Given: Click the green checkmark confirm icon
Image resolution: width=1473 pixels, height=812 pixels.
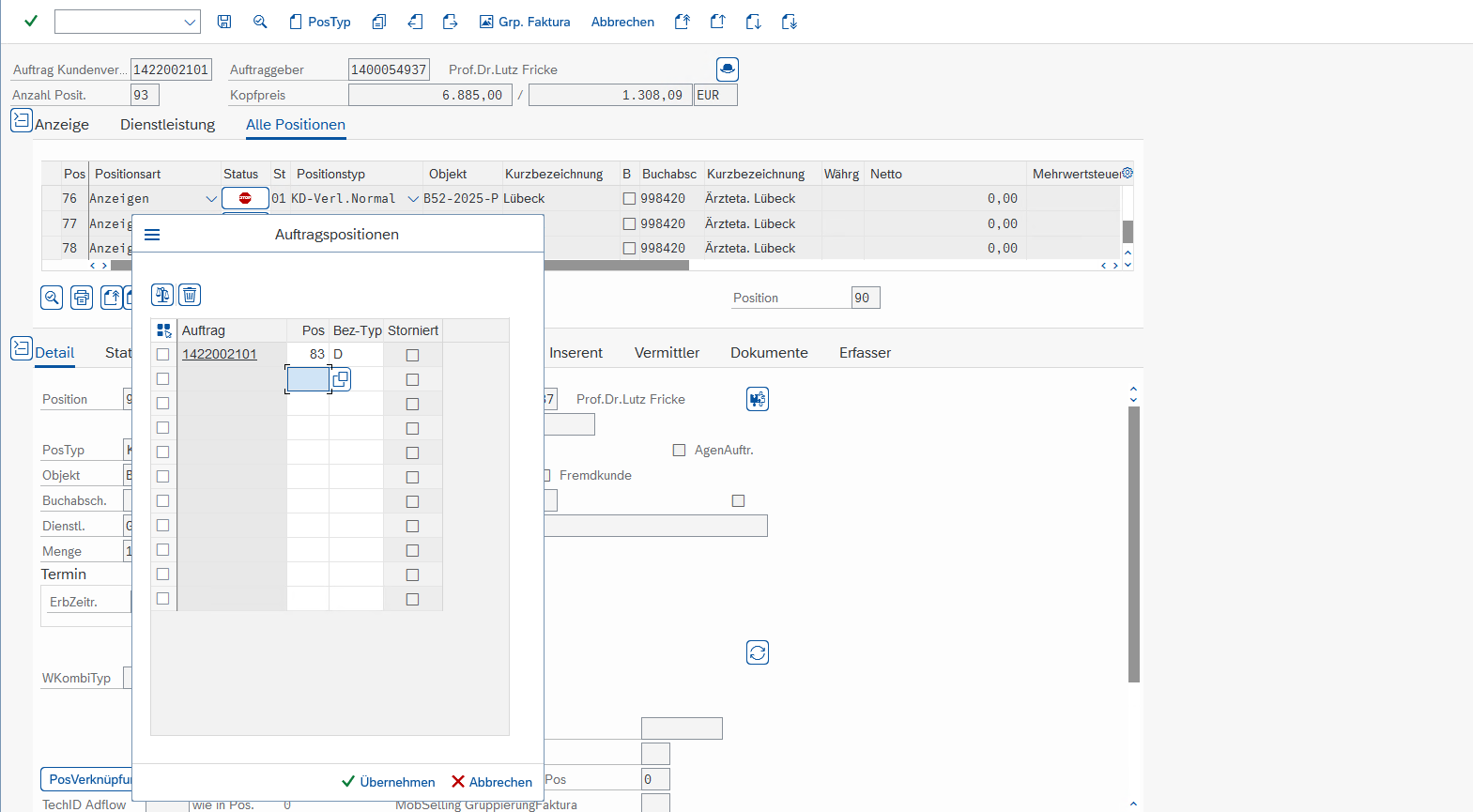Looking at the screenshot, I should pyautogui.click(x=31, y=22).
